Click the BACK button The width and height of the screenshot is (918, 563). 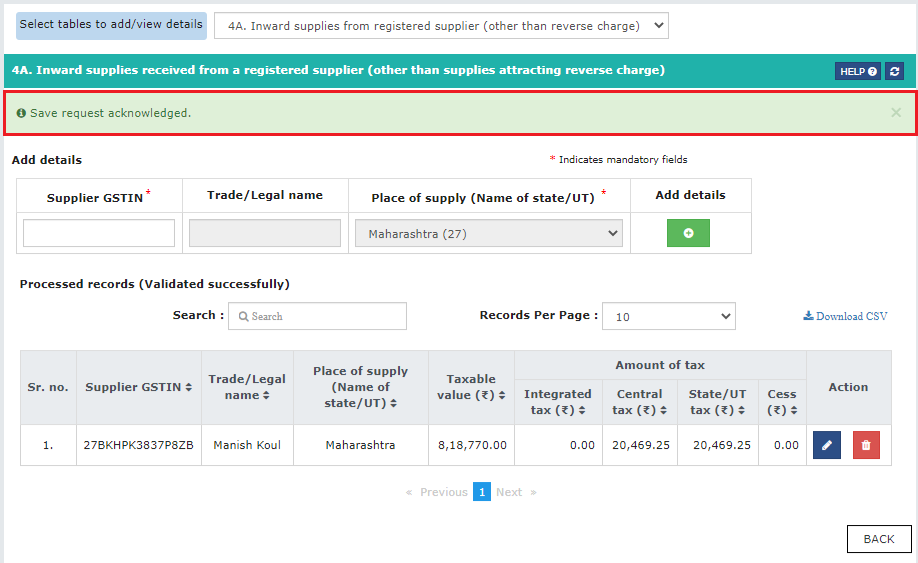tap(879, 539)
